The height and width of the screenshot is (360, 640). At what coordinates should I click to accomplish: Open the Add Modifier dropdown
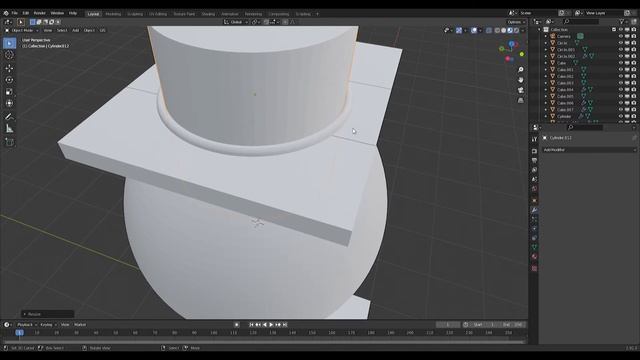pyautogui.click(x=589, y=150)
